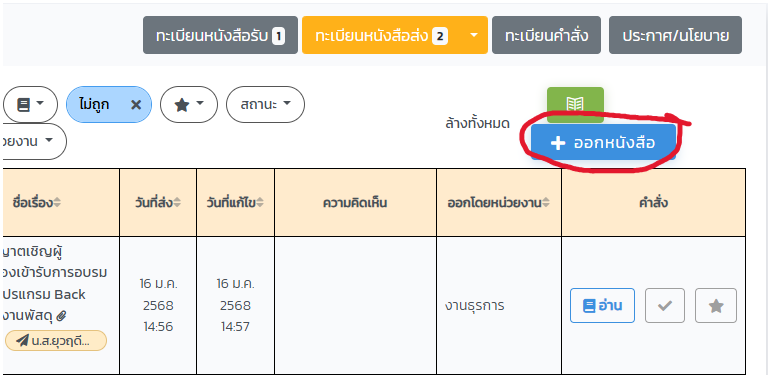771x378 pixels.
Task: Expand the สถานะ filter dropdown
Action: coord(266,105)
